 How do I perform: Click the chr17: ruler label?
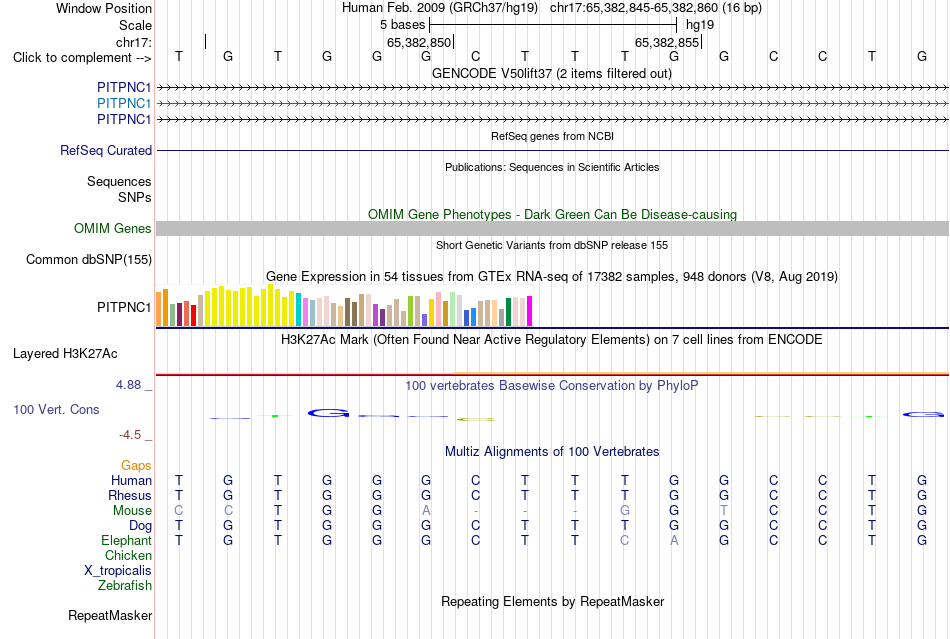click(x=134, y=42)
